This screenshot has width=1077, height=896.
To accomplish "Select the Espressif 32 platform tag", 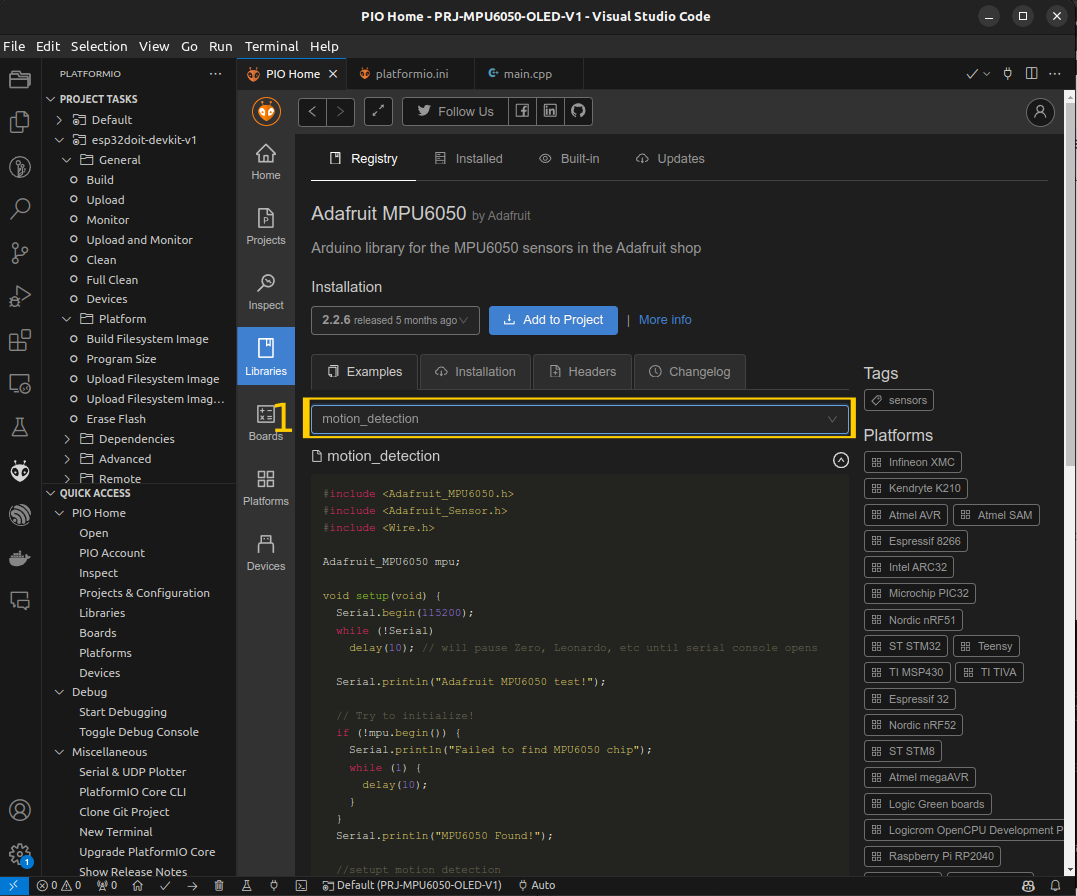I will coord(909,699).
